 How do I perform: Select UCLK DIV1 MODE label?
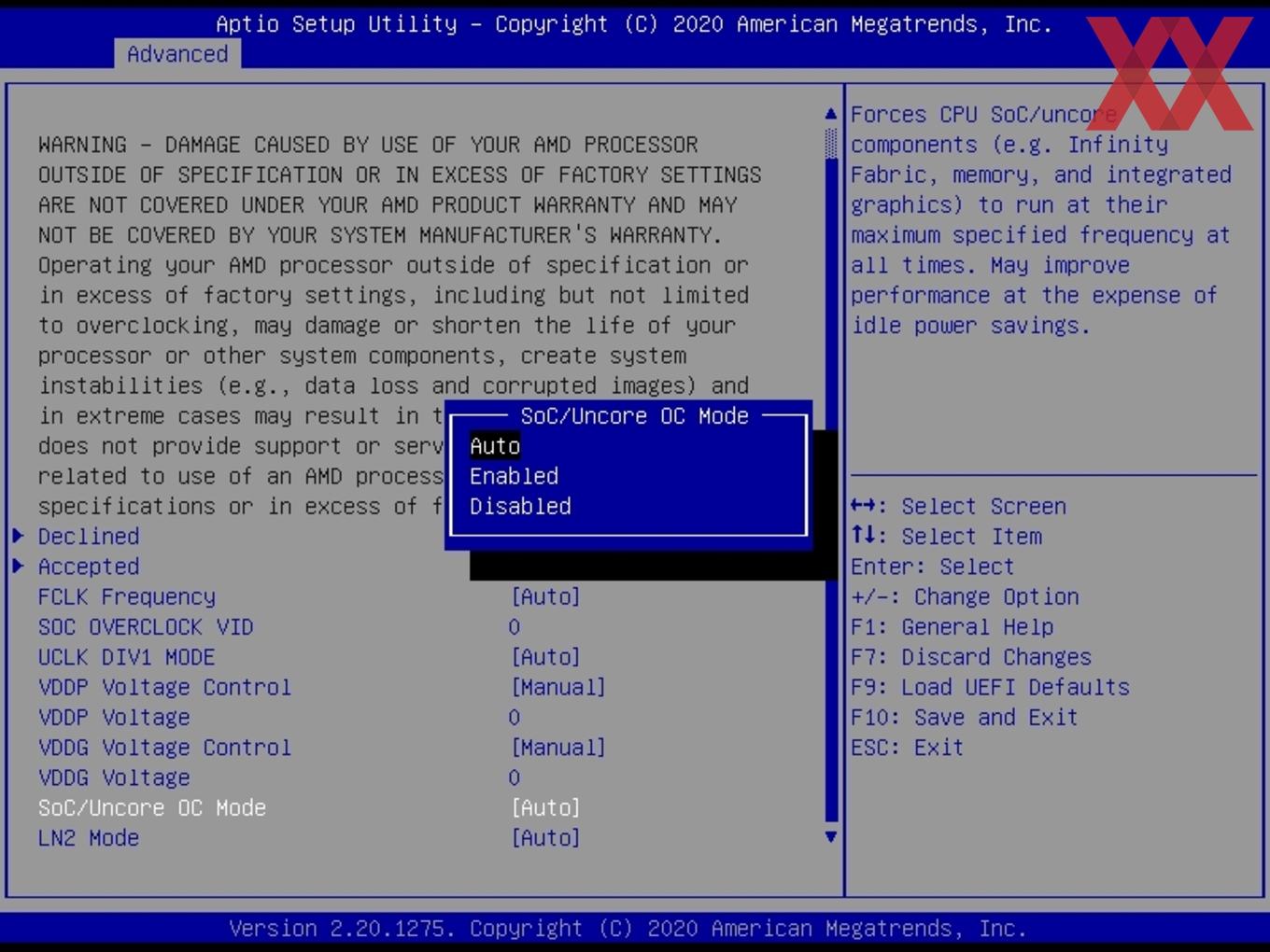click(127, 657)
